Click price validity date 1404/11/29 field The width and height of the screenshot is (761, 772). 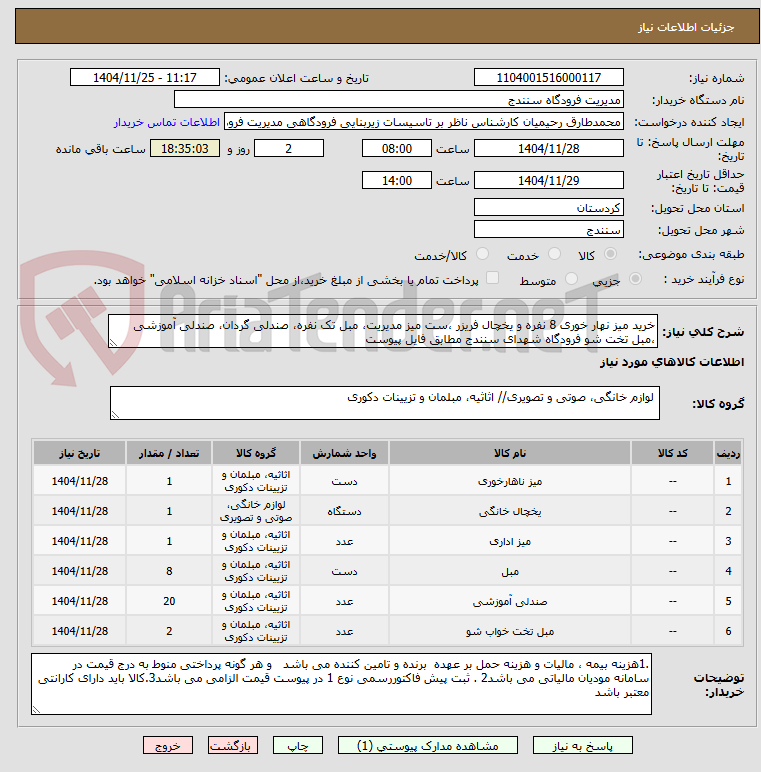(x=548, y=180)
